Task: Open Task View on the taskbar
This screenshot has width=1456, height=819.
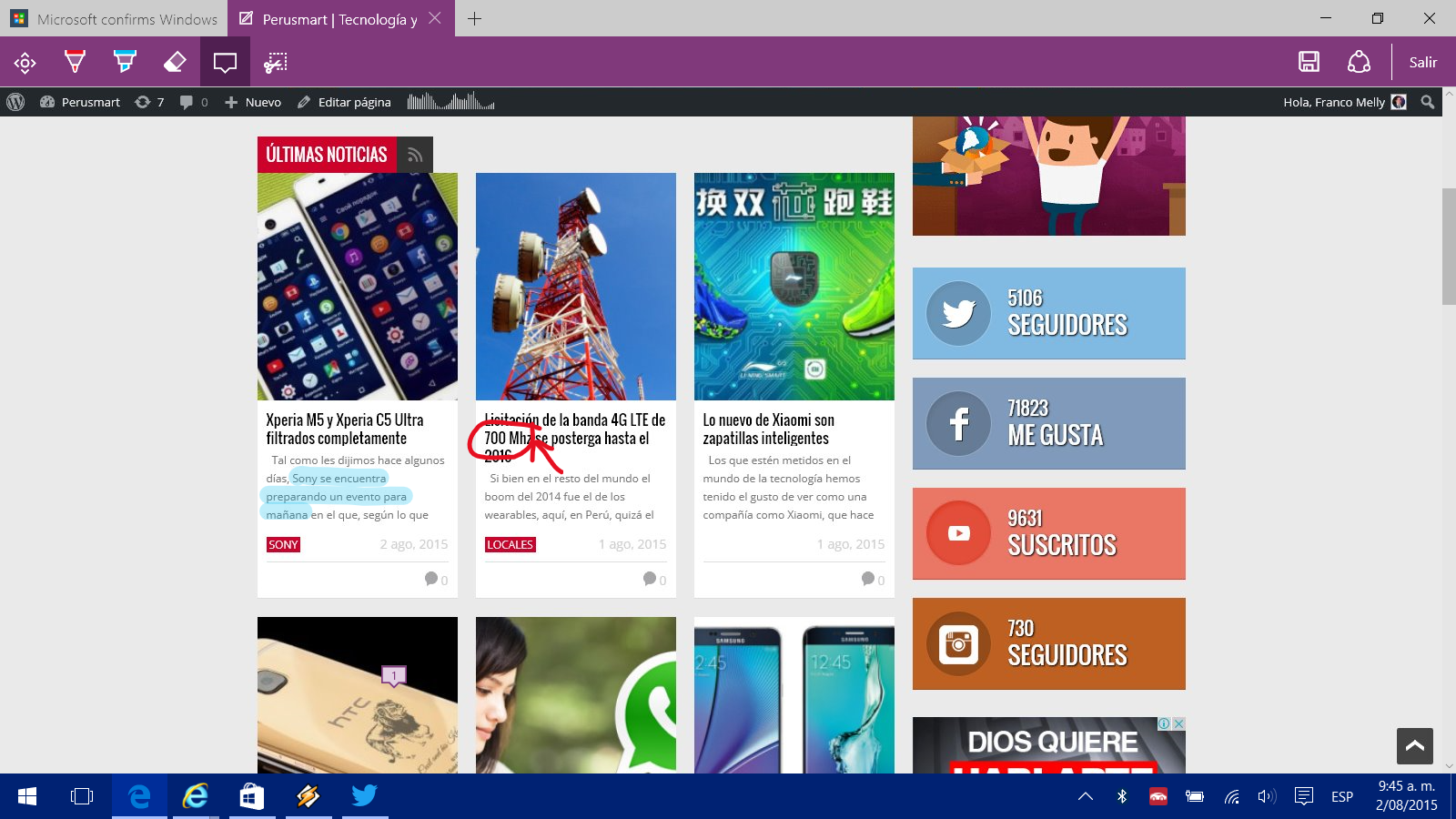Action: point(82,796)
